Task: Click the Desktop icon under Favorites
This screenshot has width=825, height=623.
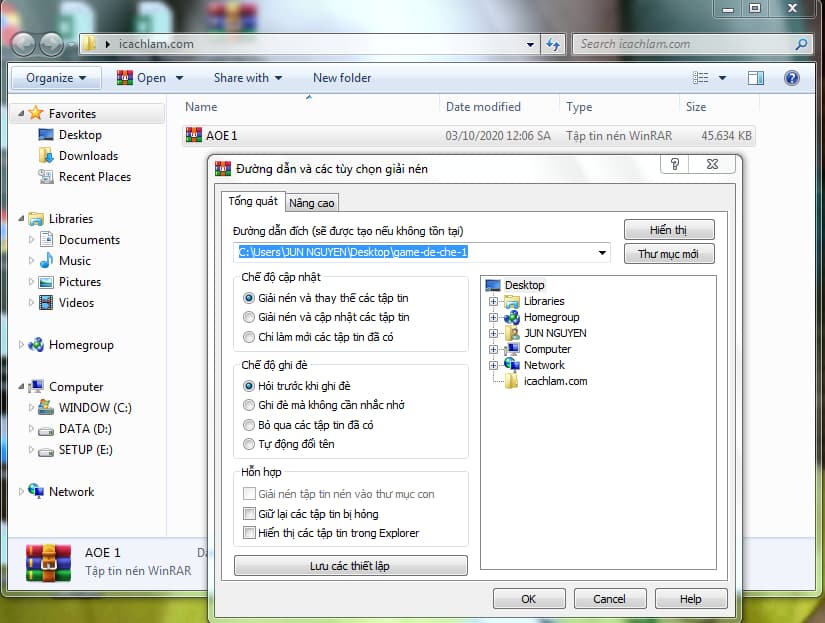Action: tap(46, 135)
